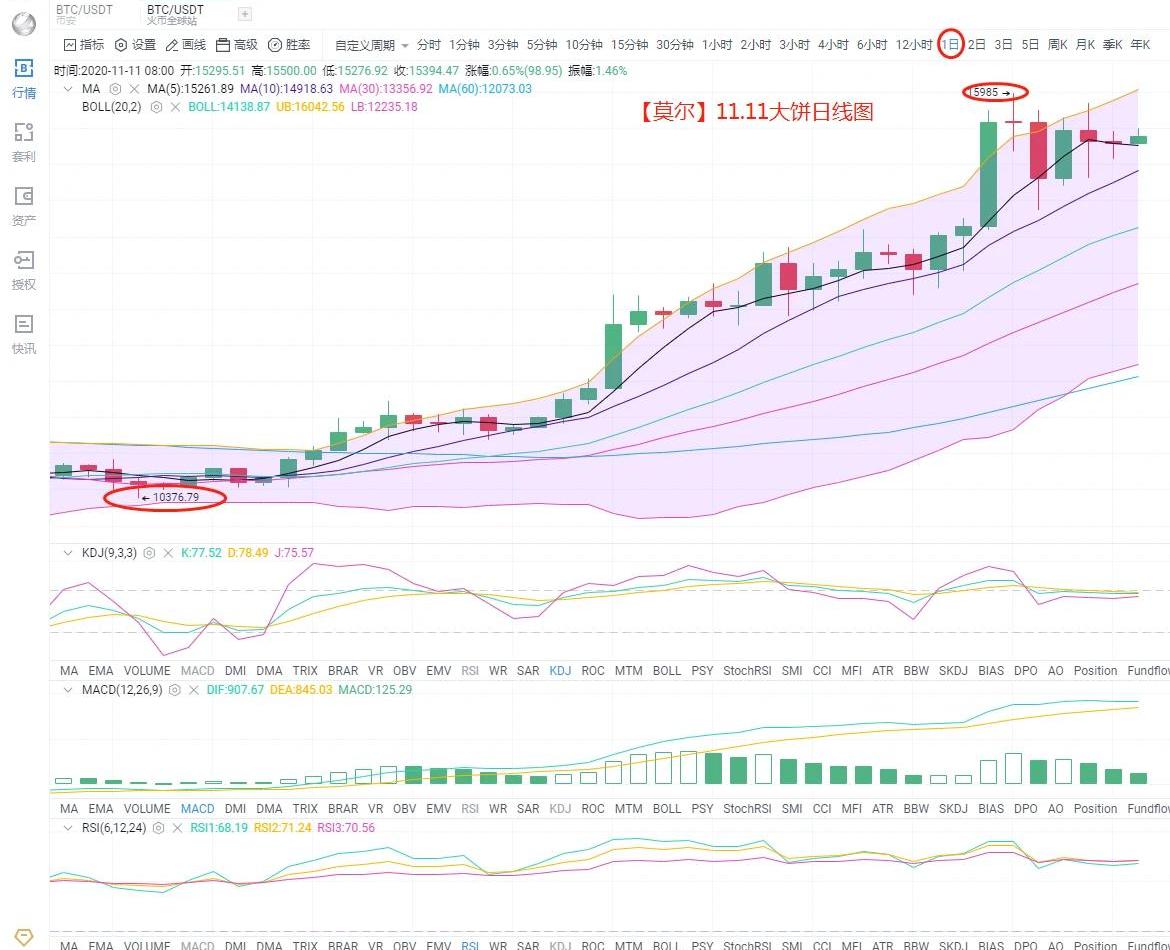The height and width of the screenshot is (950, 1170).
Task: Select the 5日 period
Action: coord(1030,45)
